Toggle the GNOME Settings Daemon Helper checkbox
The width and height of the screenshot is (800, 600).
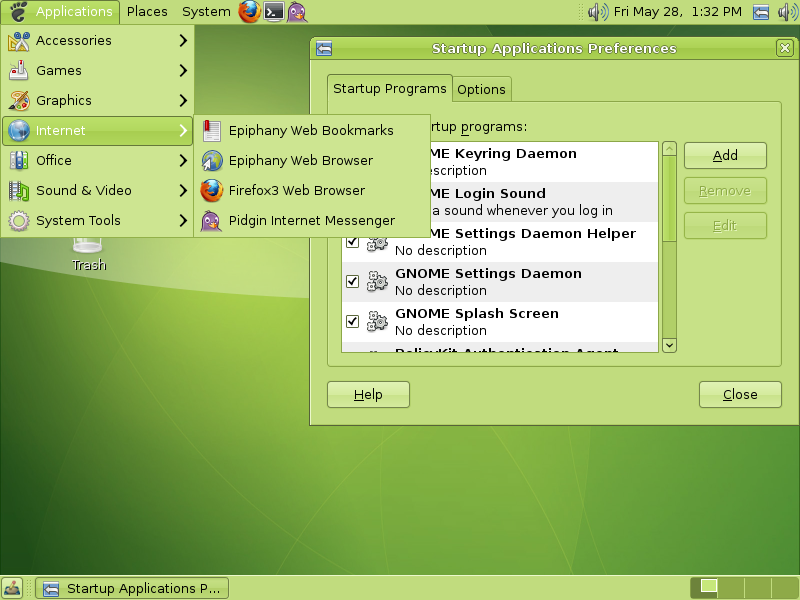point(353,241)
